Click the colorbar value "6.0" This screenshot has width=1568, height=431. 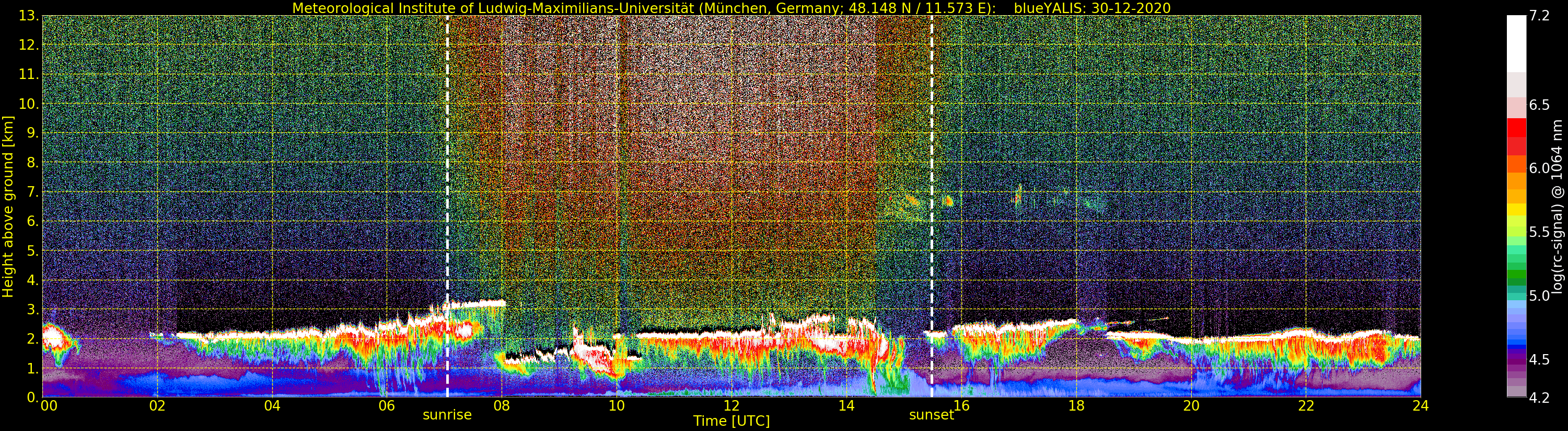click(x=1539, y=168)
